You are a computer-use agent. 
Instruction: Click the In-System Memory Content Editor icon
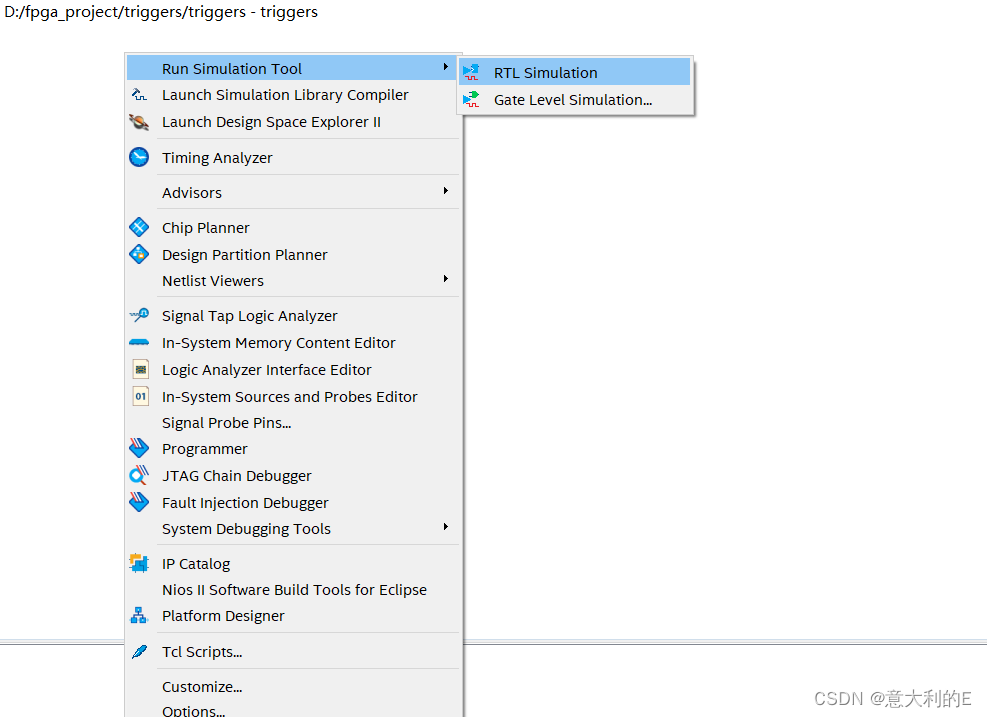139,342
